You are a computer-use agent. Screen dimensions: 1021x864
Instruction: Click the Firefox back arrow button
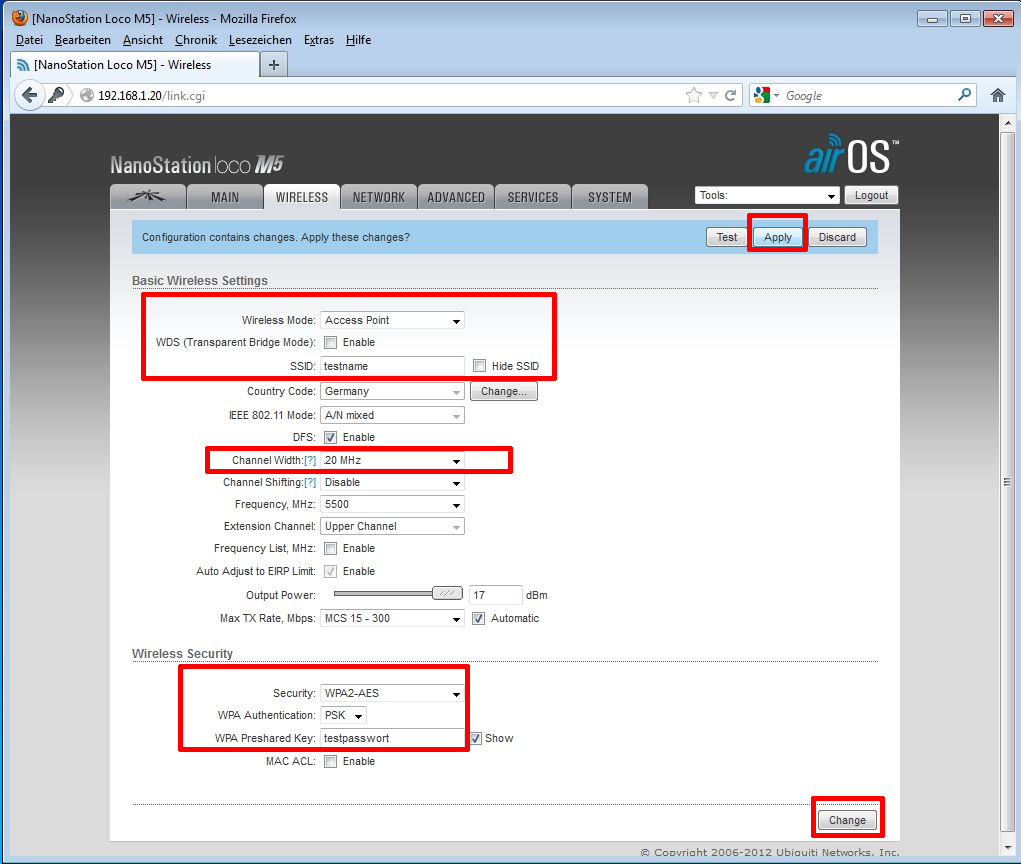click(29, 96)
